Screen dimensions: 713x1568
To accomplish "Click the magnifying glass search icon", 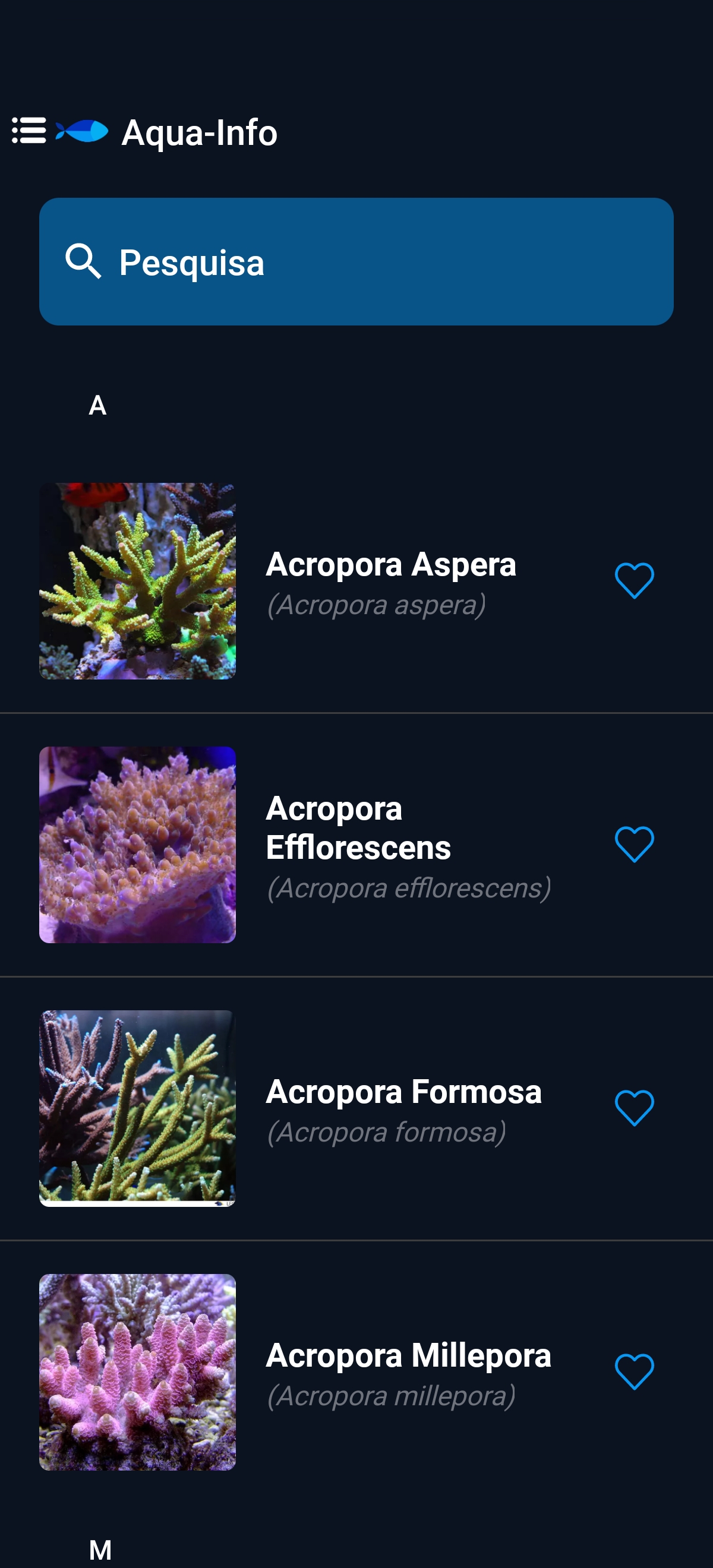I will pyautogui.click(x=83, y=262).
